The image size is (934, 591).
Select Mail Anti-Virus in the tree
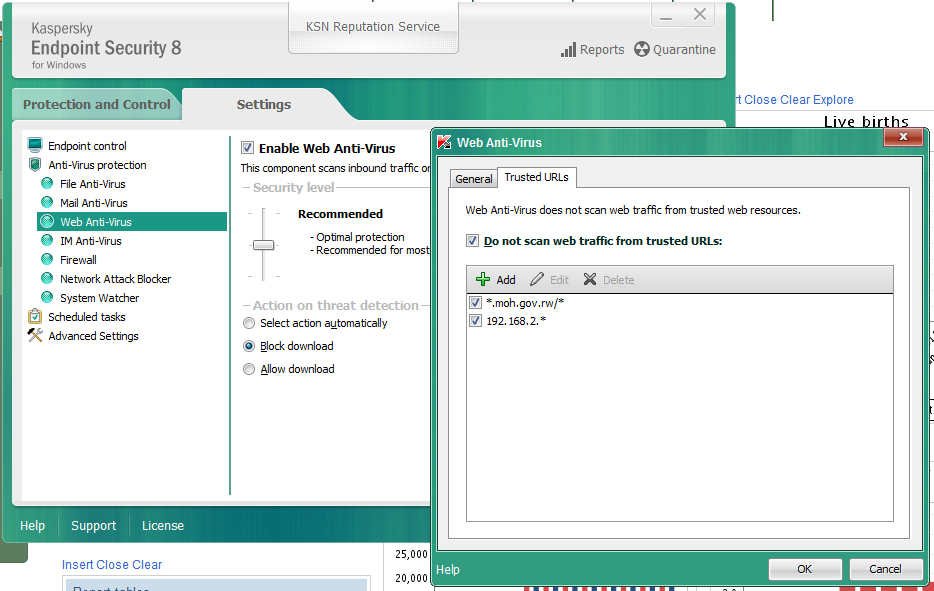point(94,203)
